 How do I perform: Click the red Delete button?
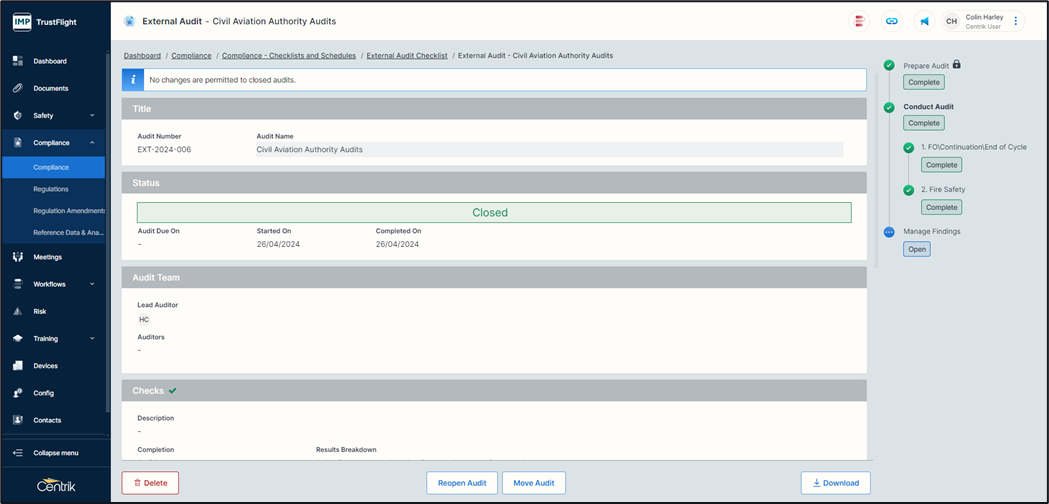pos(150,483)
